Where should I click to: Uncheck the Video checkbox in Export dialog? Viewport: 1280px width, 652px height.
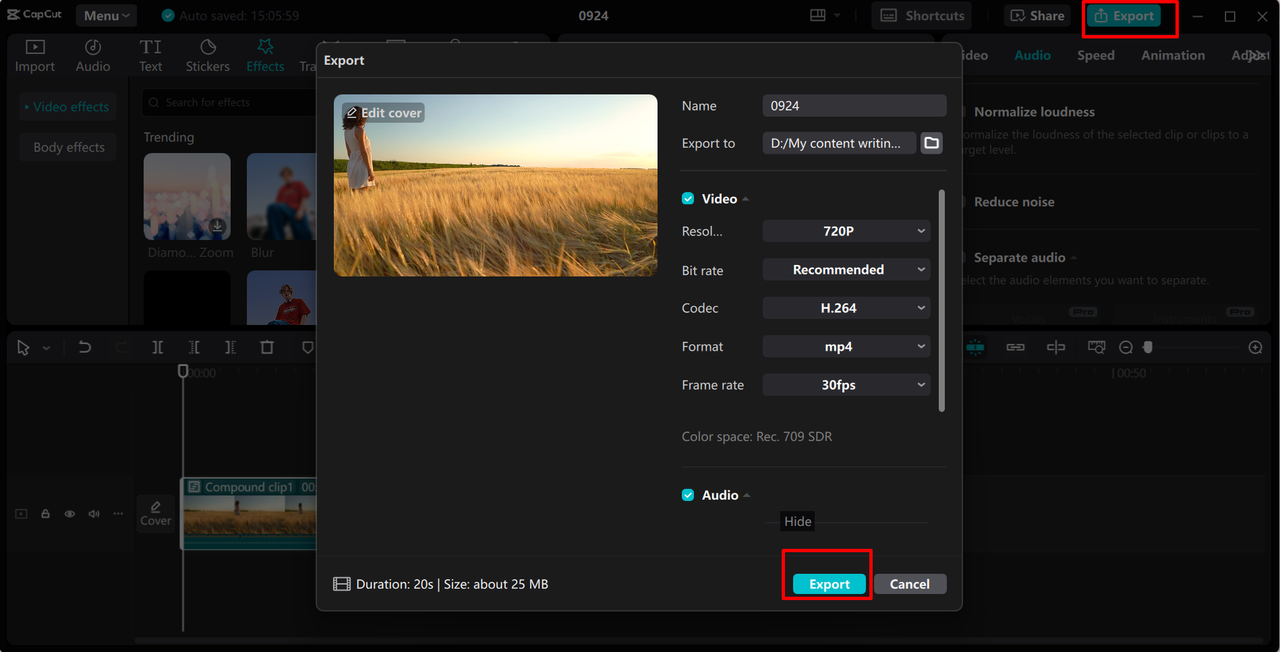click(x=688, y=199)
